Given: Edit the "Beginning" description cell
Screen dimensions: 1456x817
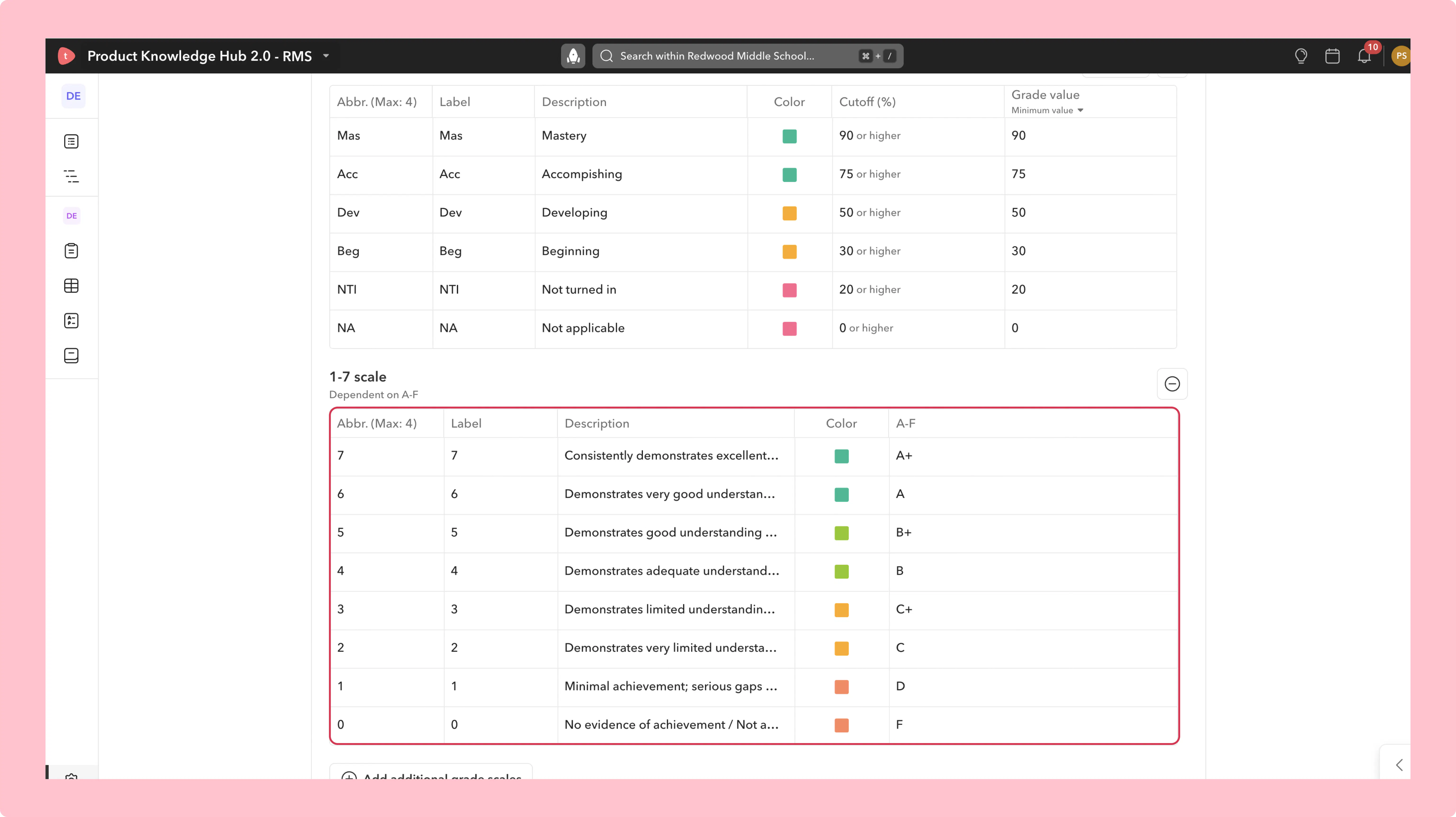Looking at the screenshot, I should pos(641,251).
